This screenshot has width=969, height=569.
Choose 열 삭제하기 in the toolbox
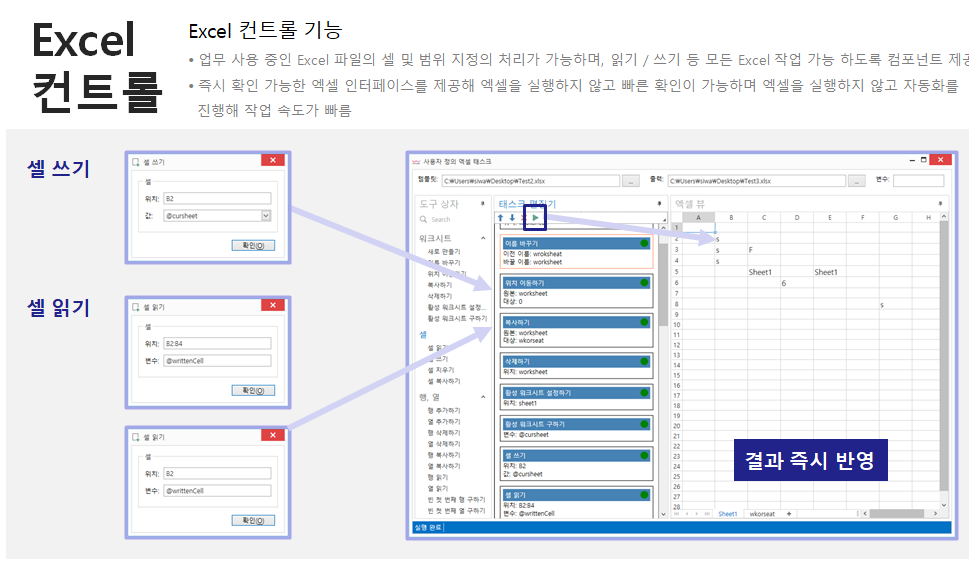[x=444, y=444]
